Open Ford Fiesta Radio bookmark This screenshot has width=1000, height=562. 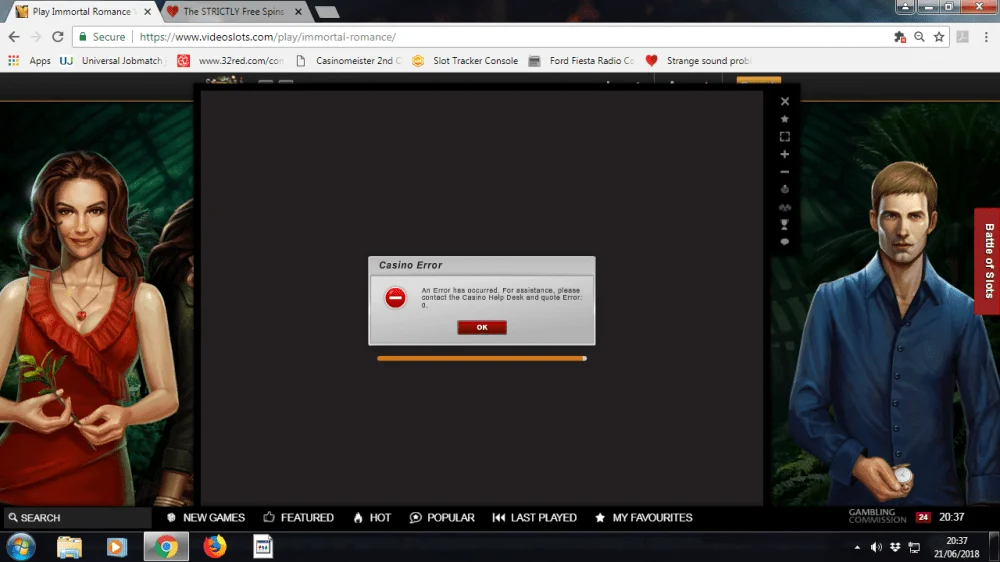click(x=582, y=61)
